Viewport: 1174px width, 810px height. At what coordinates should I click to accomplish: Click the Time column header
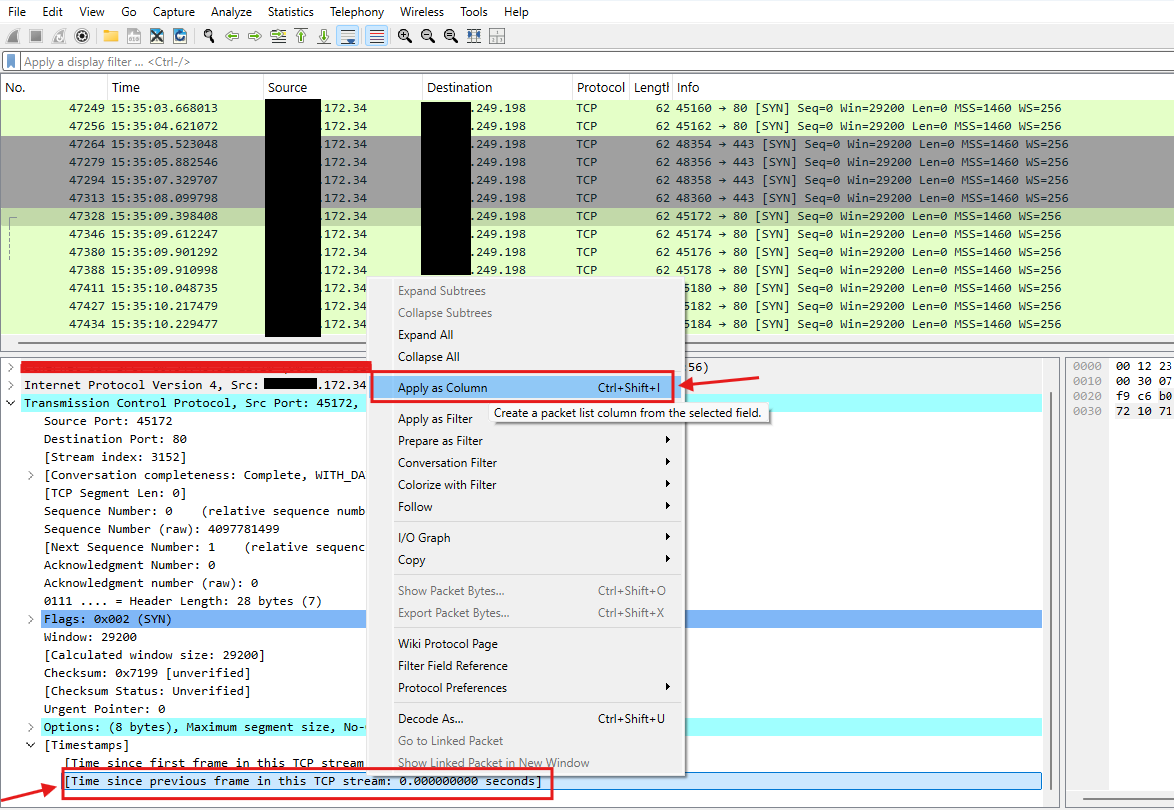[x=126, y=87]
